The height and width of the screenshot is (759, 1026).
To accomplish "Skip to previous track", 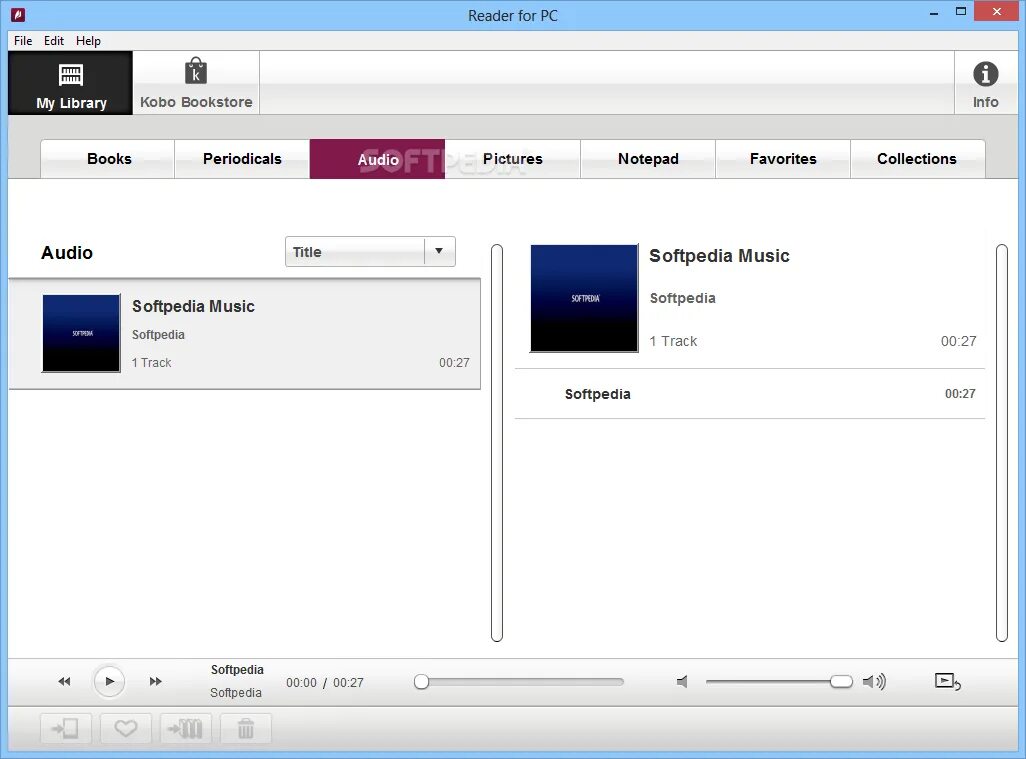I will click(64, 682).
